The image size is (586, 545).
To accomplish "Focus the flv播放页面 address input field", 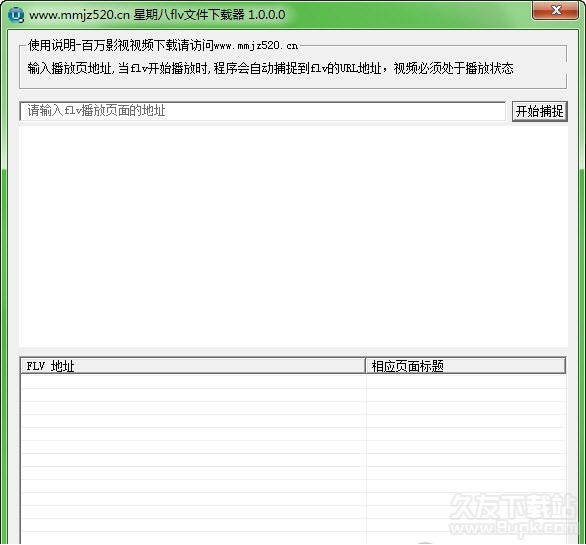I will (262, 111).
